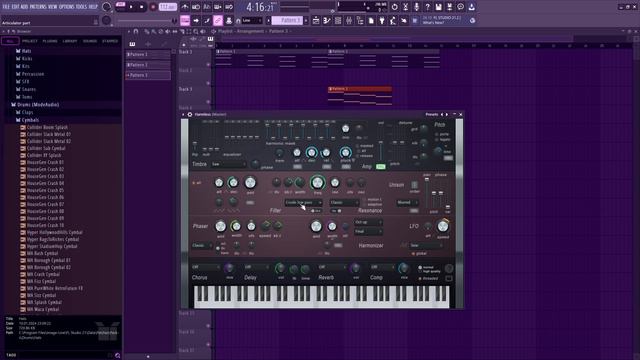Click the pink link-chain toolbar icon
The width and height of the screenshot is (640, 360).
(x=218, y=20)
